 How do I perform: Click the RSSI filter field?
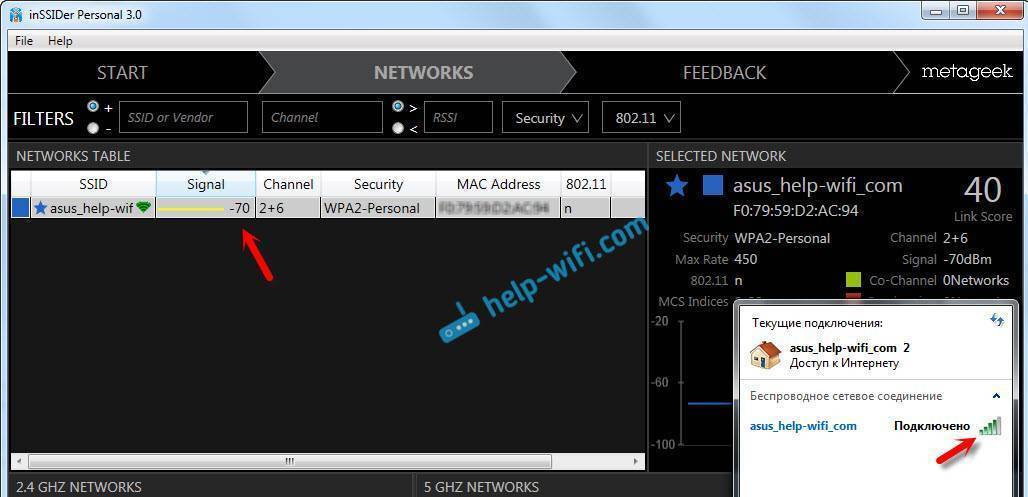click(458, 117)
